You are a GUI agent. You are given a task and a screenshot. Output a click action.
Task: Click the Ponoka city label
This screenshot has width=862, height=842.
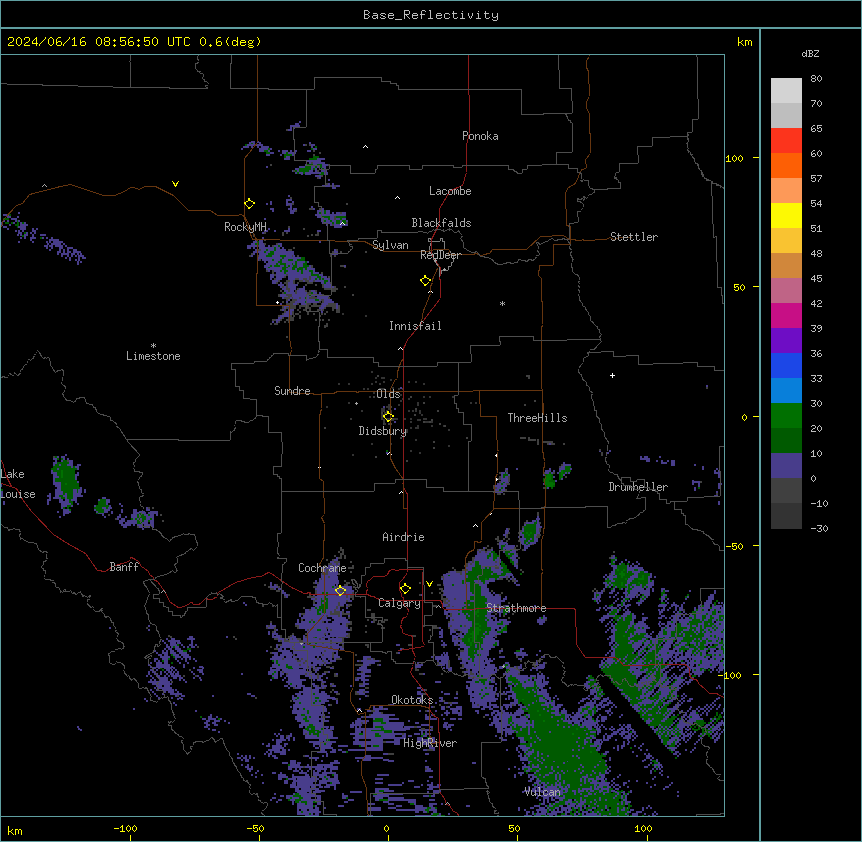coord(480,136)
